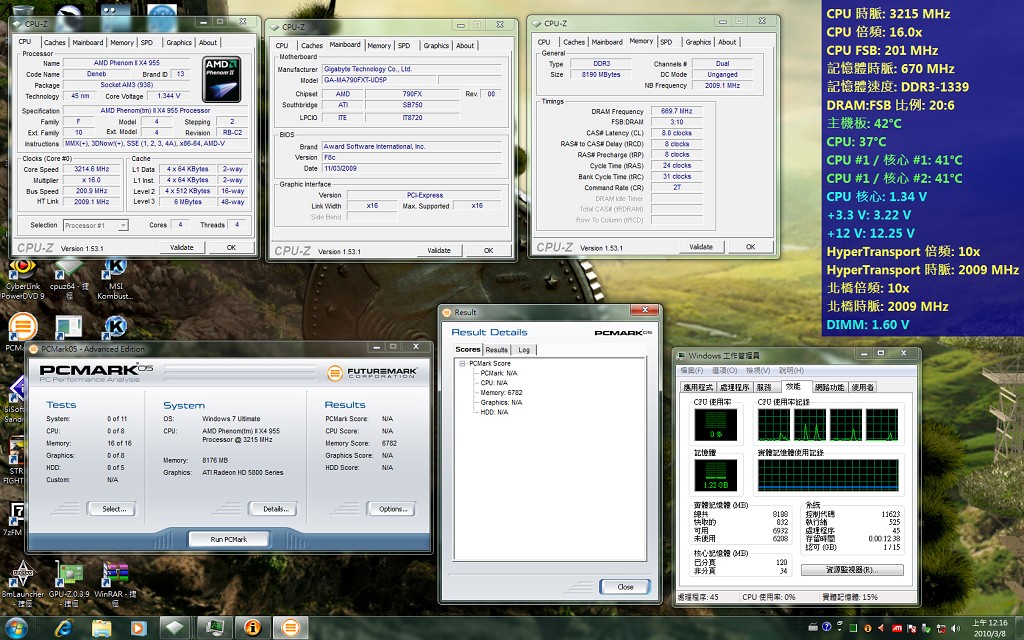Collapse the PCMark Score tree node
Viewport: 1024px width, 640px height.
pyautogui.click(x=462, y=364)
